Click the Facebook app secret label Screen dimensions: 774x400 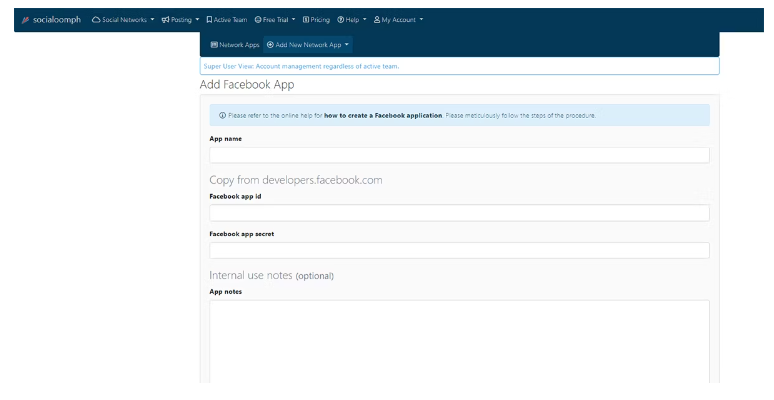coord(242,234)
